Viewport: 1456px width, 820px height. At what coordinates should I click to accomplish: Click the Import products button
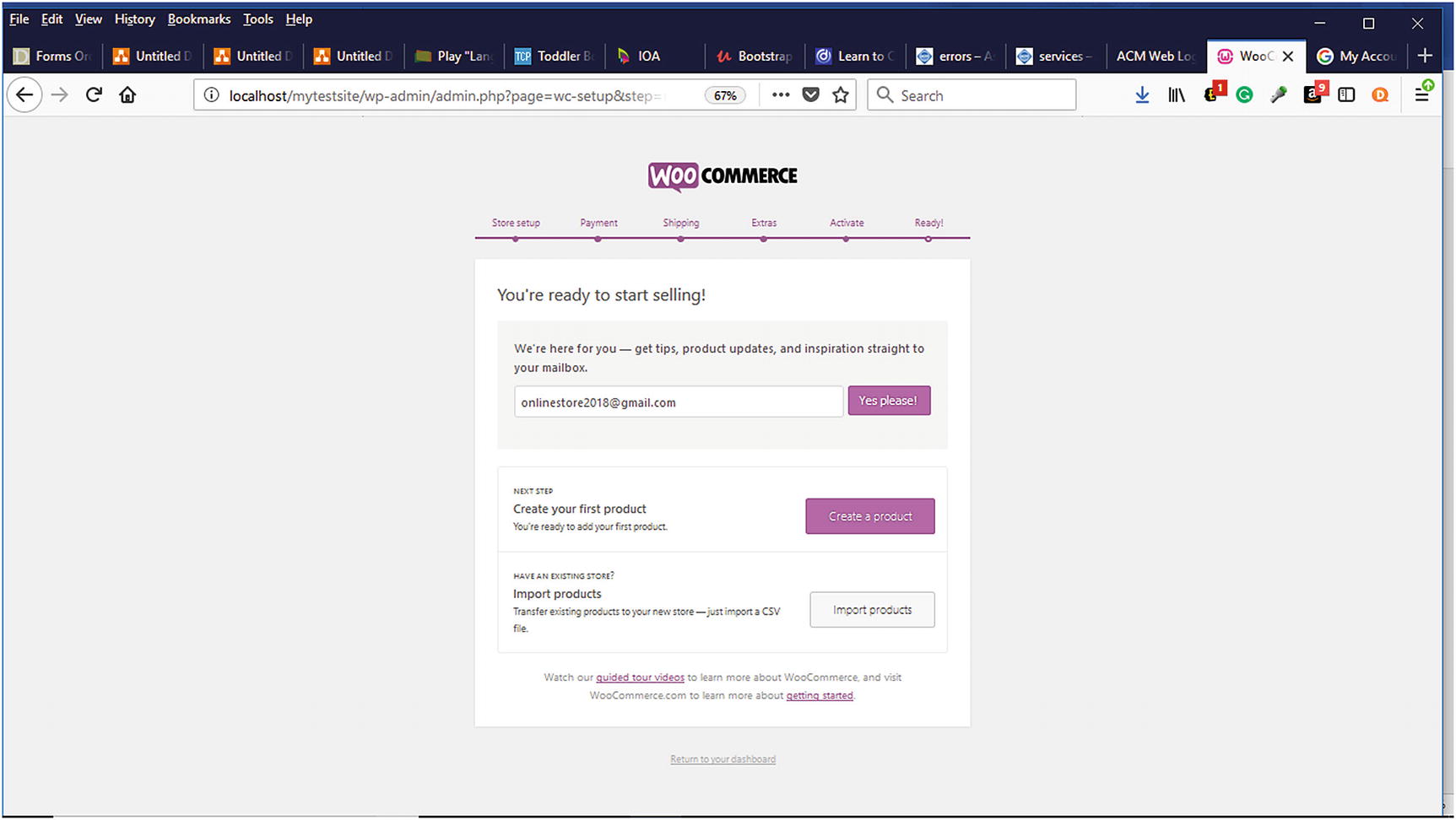coord(872,610)
